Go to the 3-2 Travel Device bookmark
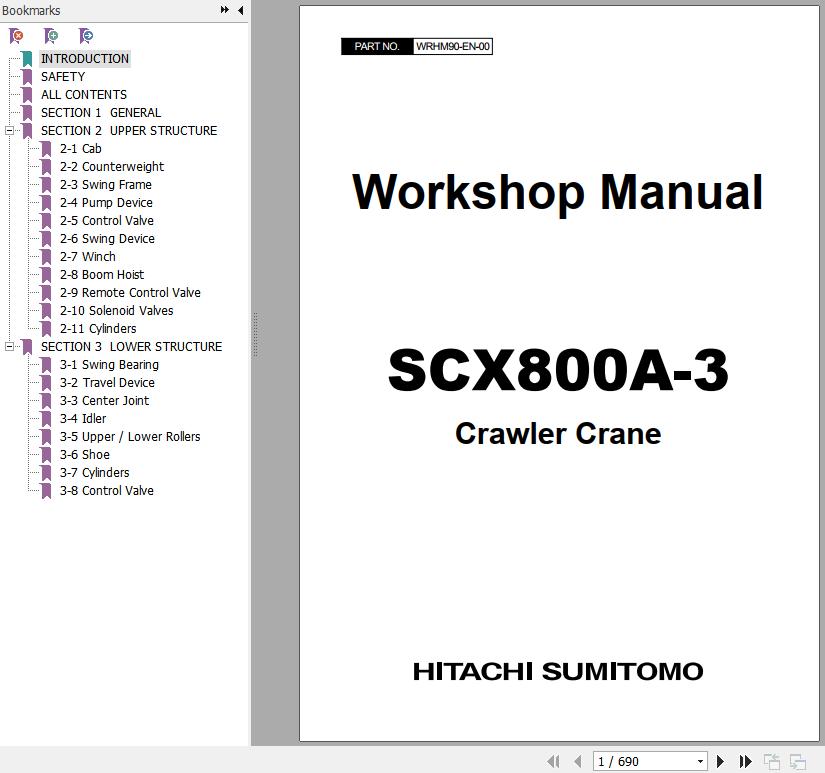Viewport: 825px width, 773px height. click(x=107, y=383)
